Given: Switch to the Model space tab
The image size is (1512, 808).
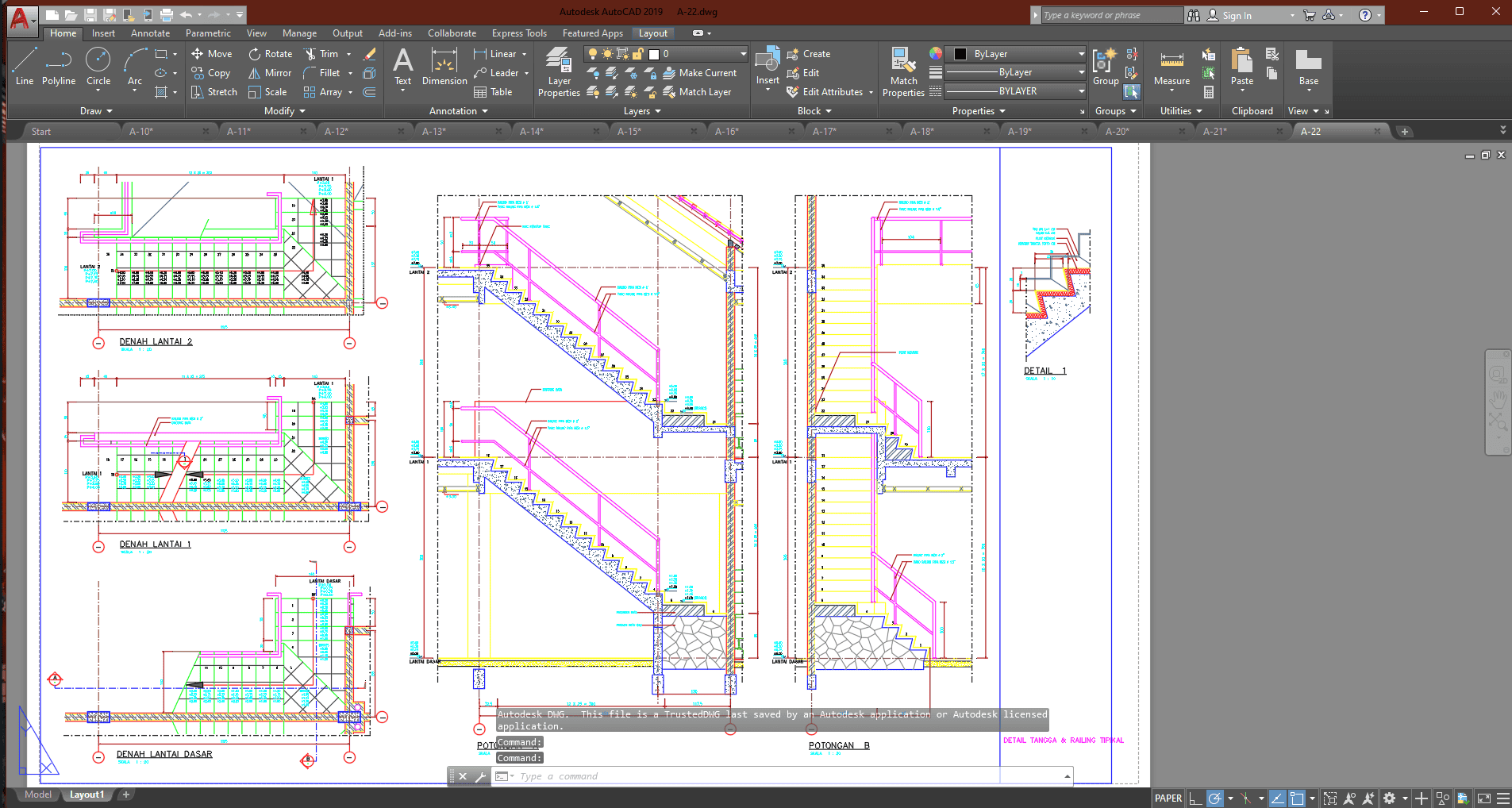Looking at the screenshot, I should (37, 795).
